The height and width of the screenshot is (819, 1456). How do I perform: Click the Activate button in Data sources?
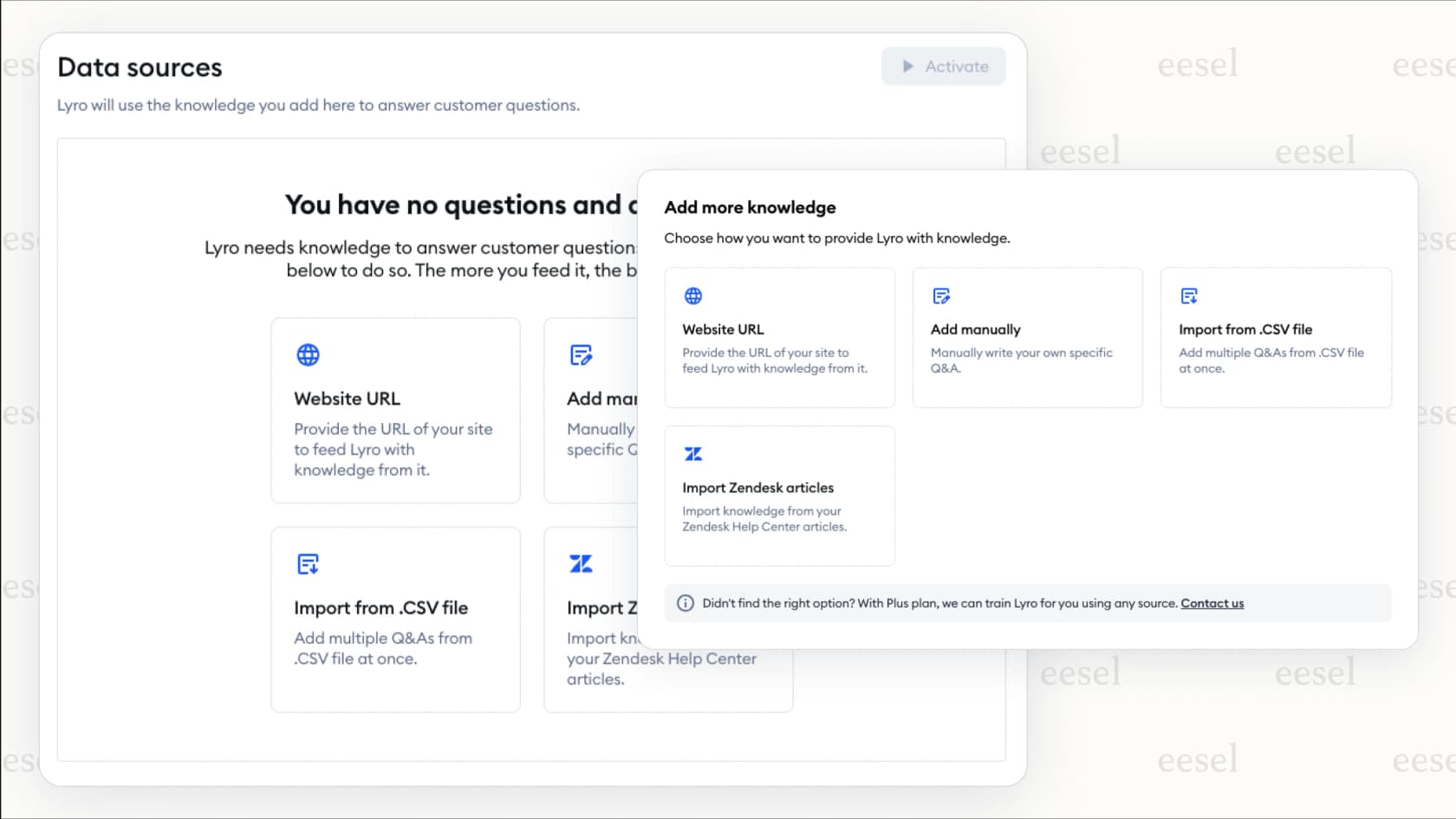[x=943, y=67]
